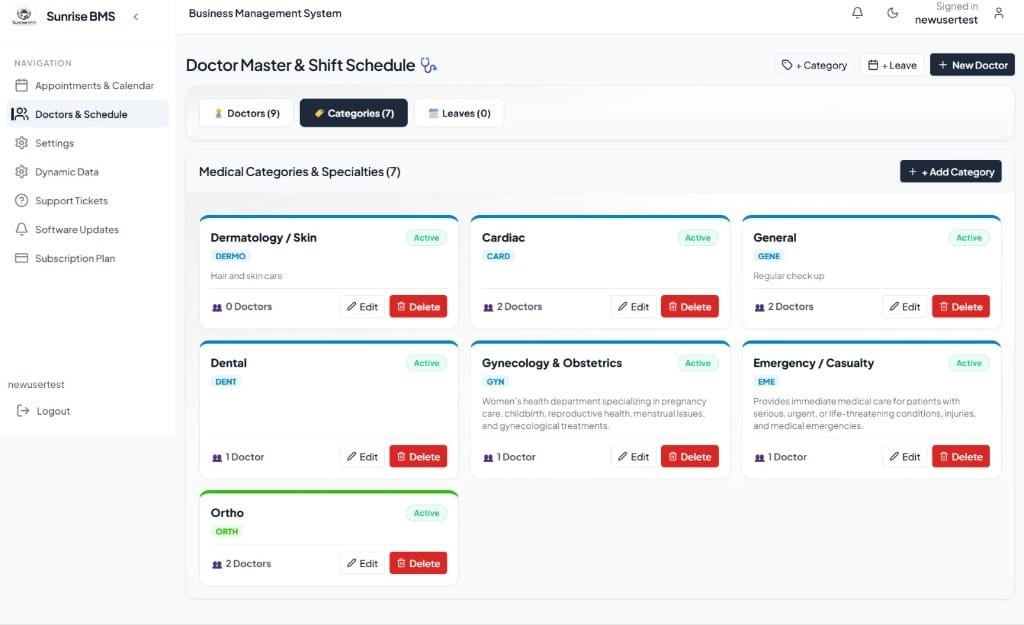Delete the General category

click(961, 307)
